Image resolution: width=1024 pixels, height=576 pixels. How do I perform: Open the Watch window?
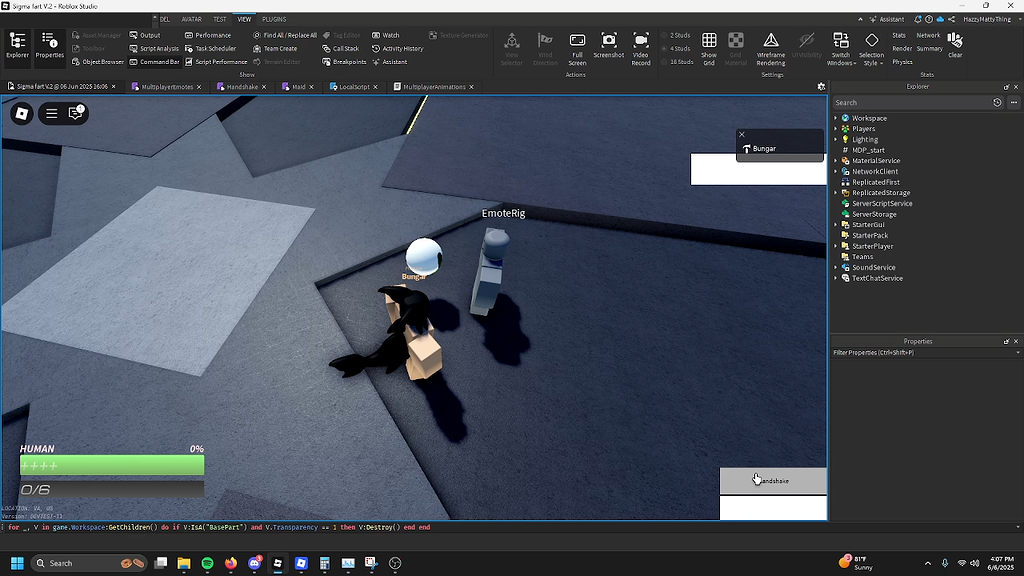coord(385,35)
